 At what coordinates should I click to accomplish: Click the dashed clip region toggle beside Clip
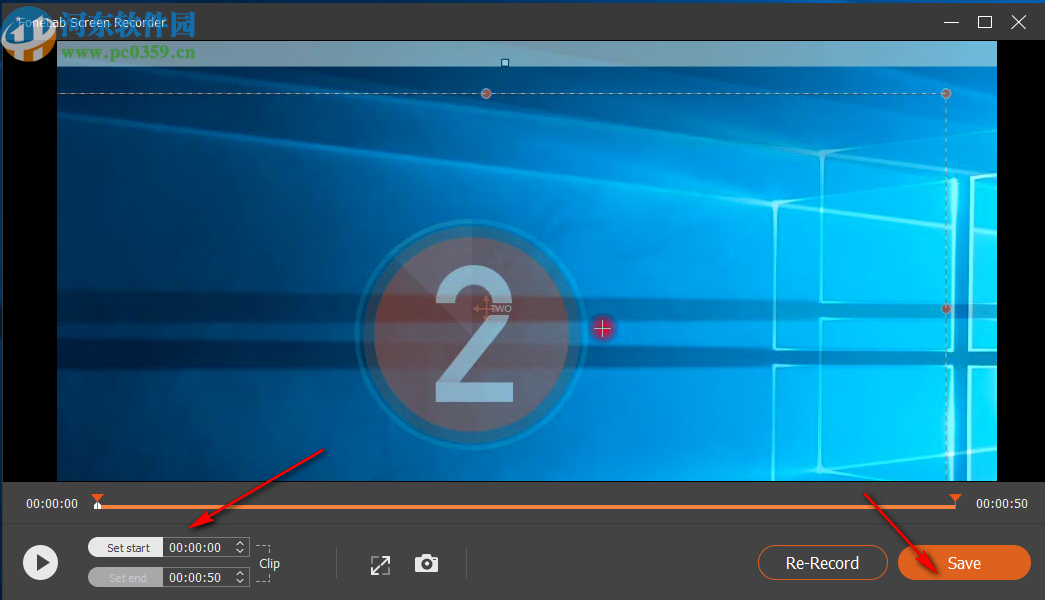click(262, 547)
